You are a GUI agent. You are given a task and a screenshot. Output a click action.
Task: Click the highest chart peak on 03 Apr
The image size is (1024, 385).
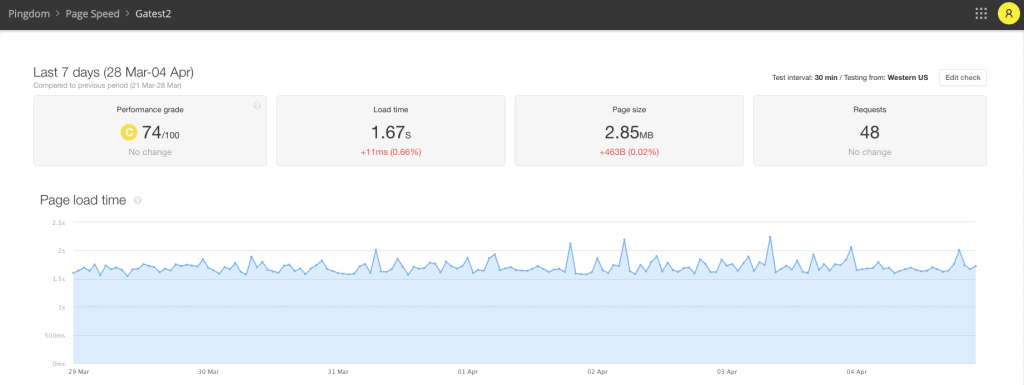(x=770, y=236)
